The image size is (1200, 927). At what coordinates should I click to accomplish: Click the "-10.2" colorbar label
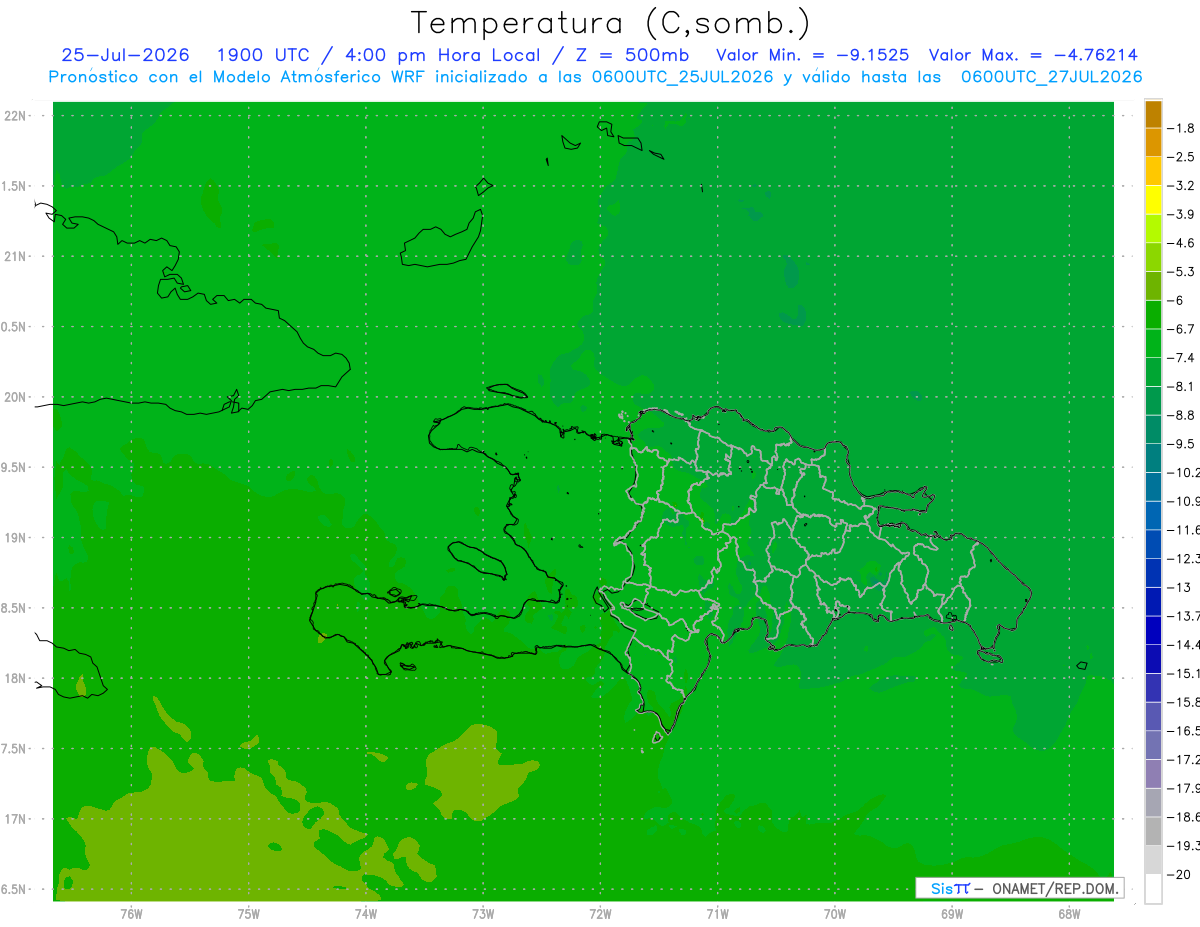pyautogui.click(x=1183, y=472)
